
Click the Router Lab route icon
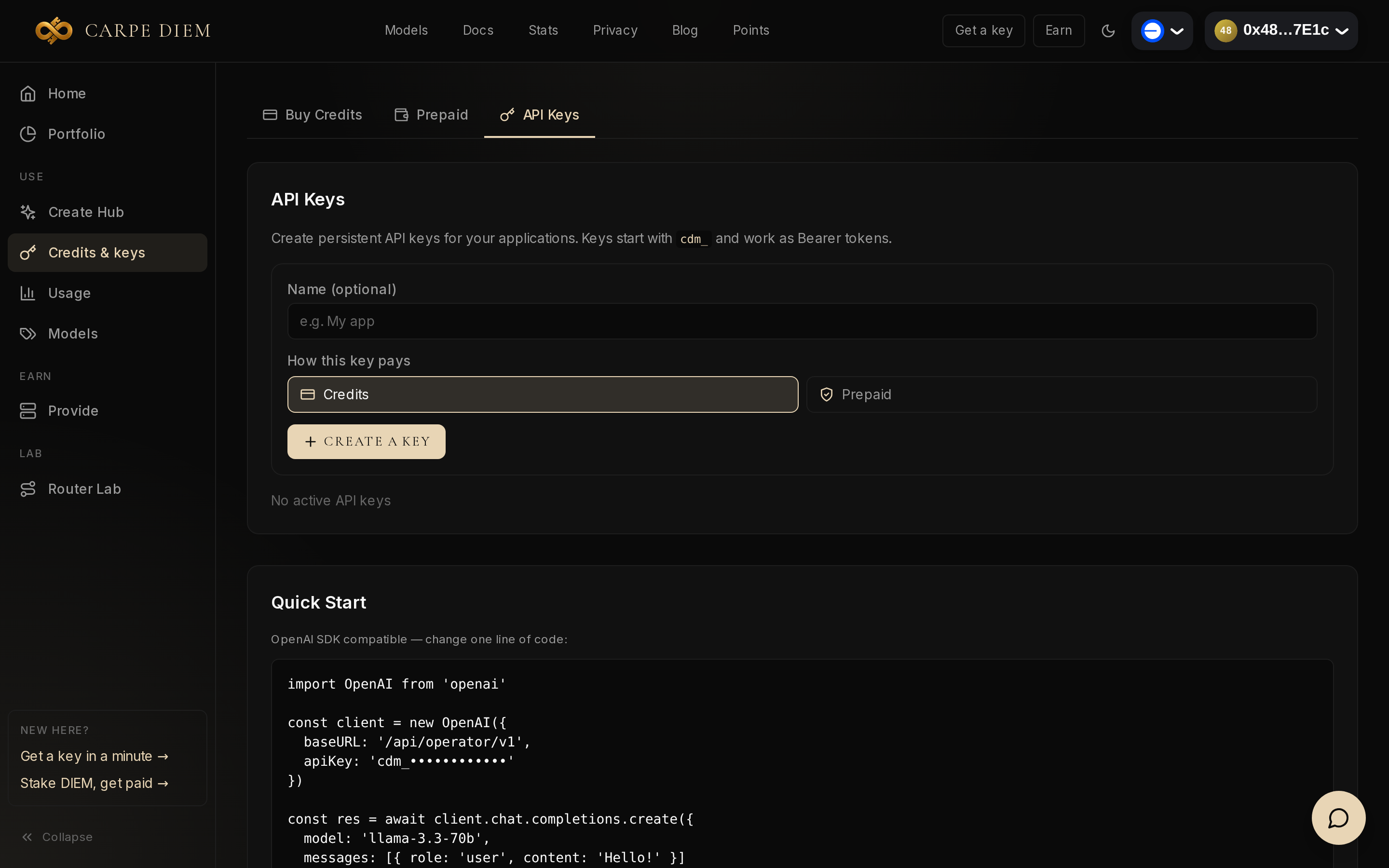[28, 488]
